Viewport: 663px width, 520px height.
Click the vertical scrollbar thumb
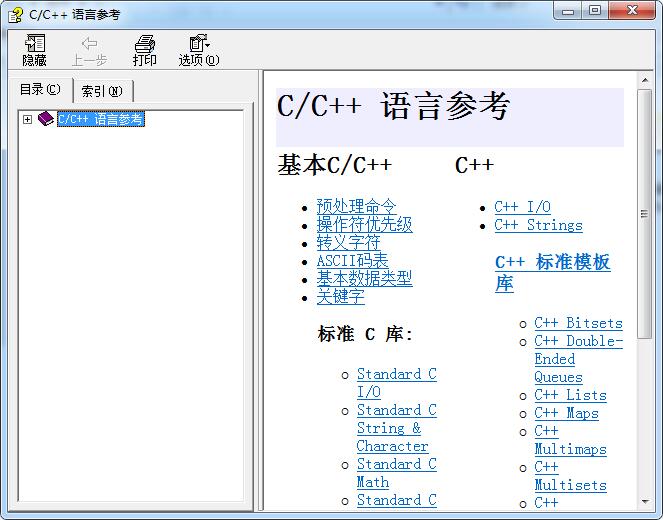(645, 213)
